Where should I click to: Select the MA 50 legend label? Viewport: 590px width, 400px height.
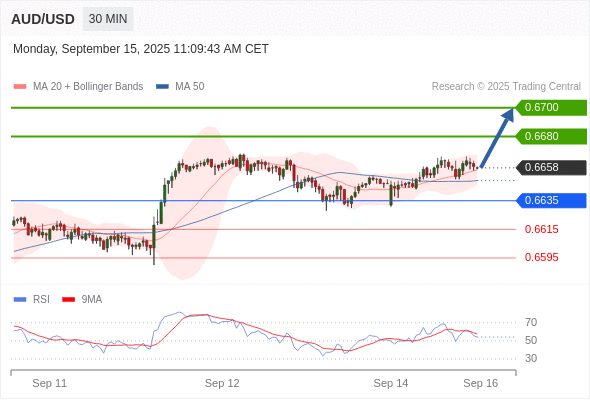click(x=190, y=87)
